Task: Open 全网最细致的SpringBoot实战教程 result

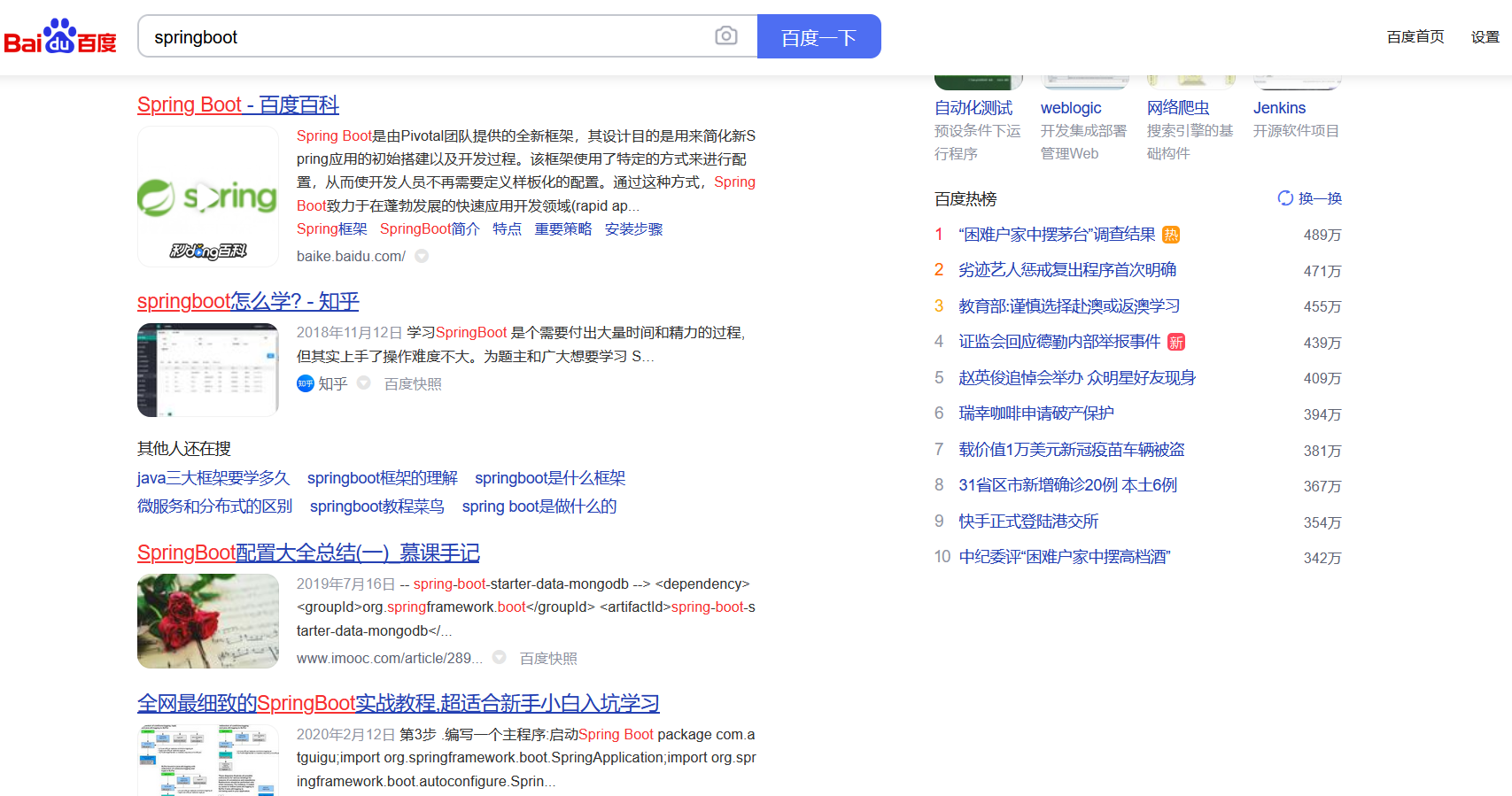Action: click(x=399, y=703)
